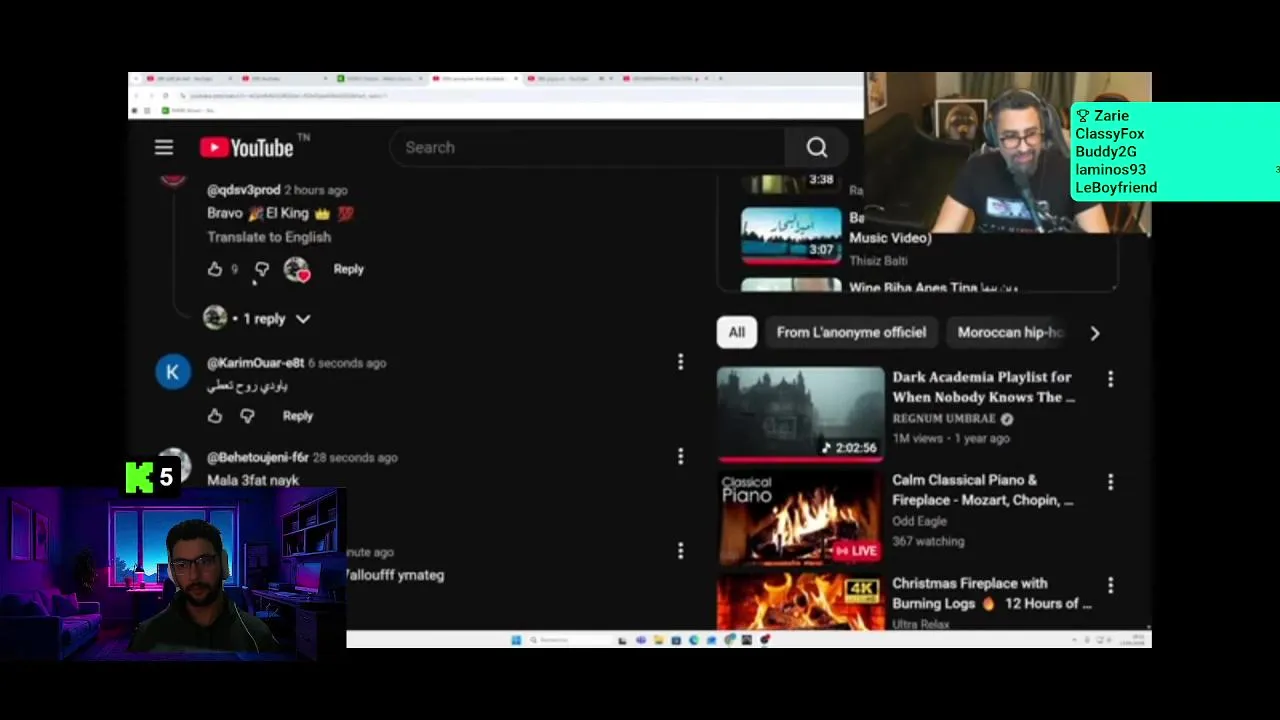Viewport: 1280px width, 720px height.
Task: Reply to the @qdsv3prod comment
Action: point(348,269)
